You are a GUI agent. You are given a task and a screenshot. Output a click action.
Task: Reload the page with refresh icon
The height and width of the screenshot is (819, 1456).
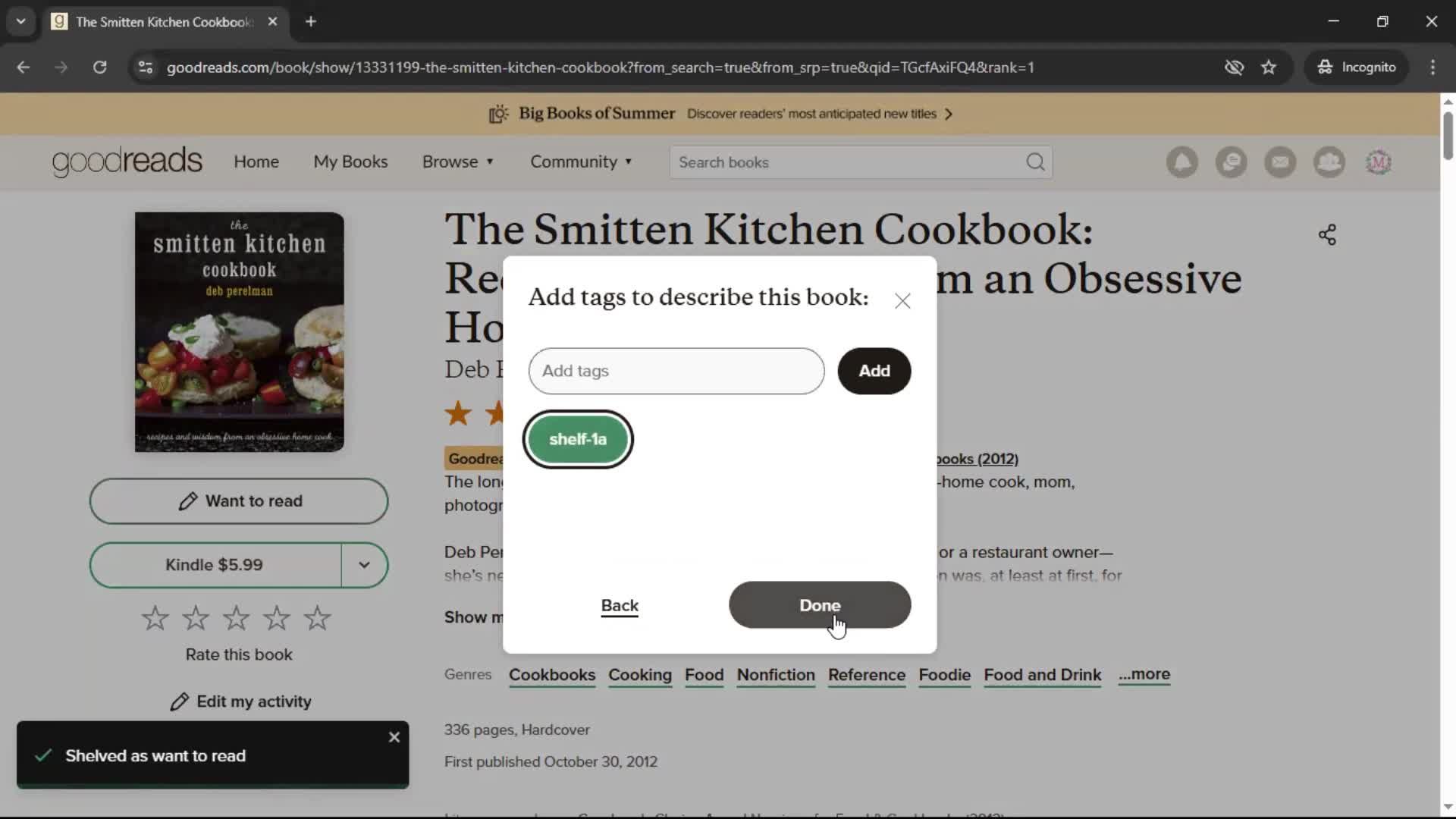(x=99, y=67)
